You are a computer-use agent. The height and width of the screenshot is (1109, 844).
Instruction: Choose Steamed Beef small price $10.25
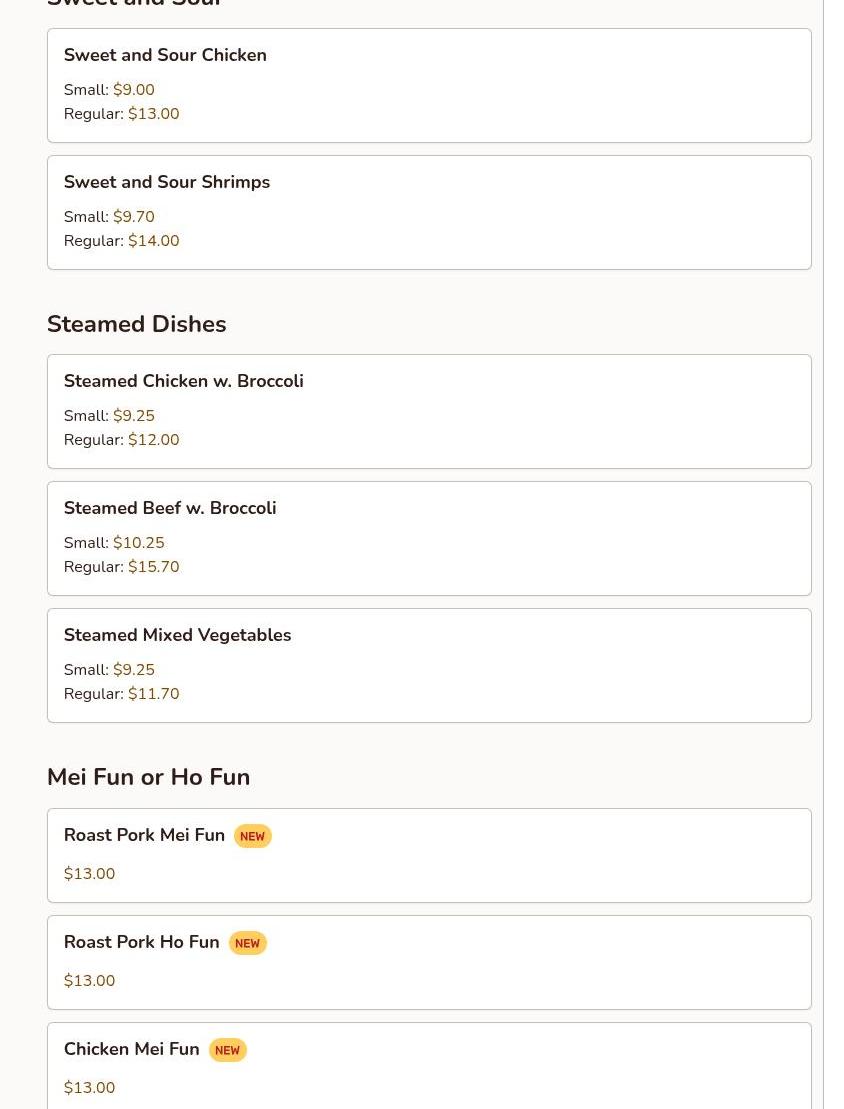(138, 543)
